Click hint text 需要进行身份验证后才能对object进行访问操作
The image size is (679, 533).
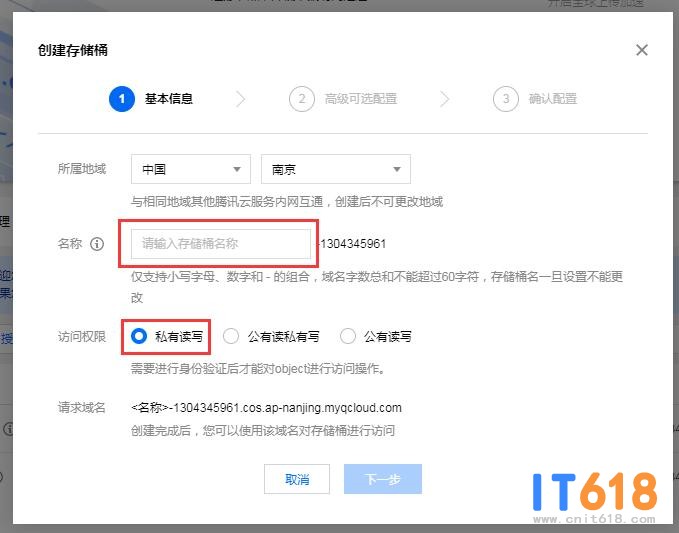click(x=258, y=368)
